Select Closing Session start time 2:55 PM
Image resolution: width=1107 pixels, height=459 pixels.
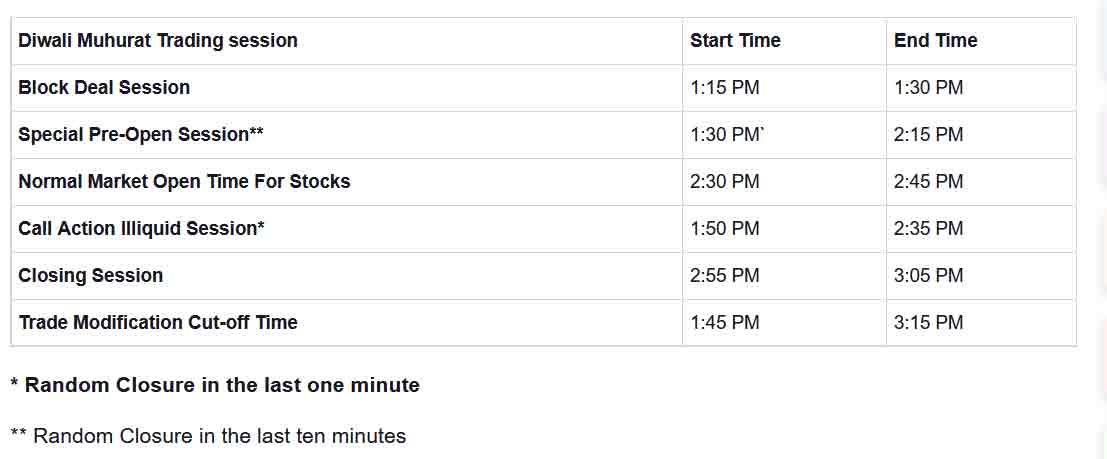tap(725, 276)
